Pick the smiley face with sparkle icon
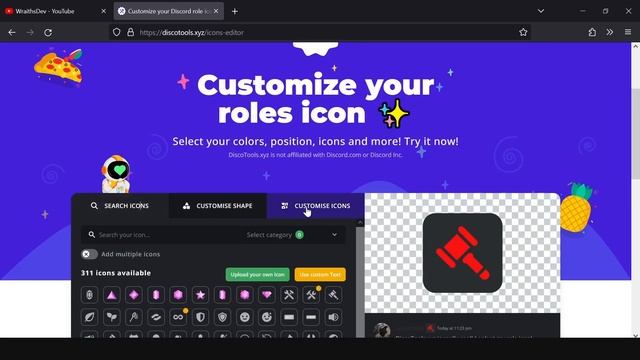Viewport: 640px width, 360px height. pos(267,317)
